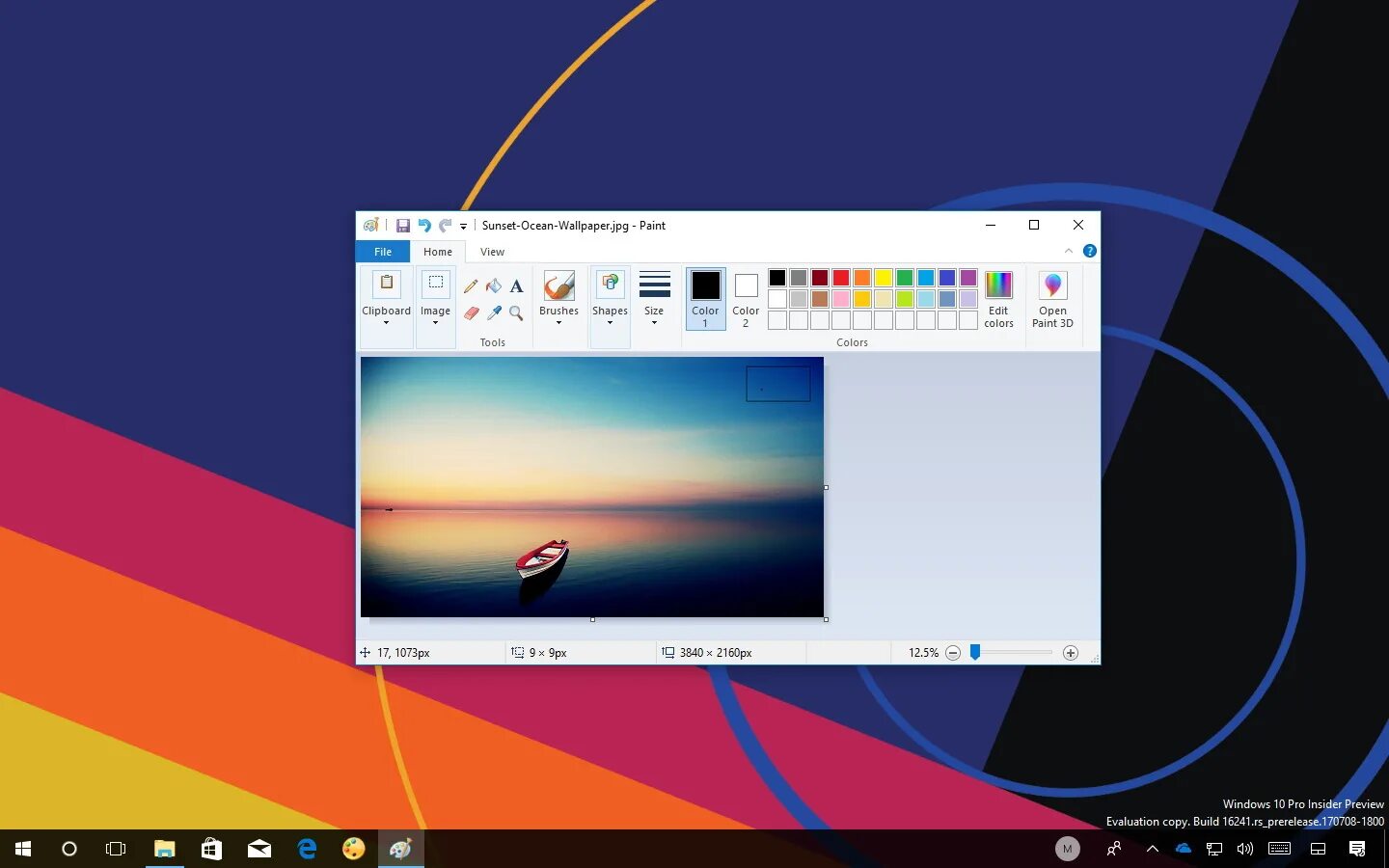Pick the orange color swatch

(862, 278)
